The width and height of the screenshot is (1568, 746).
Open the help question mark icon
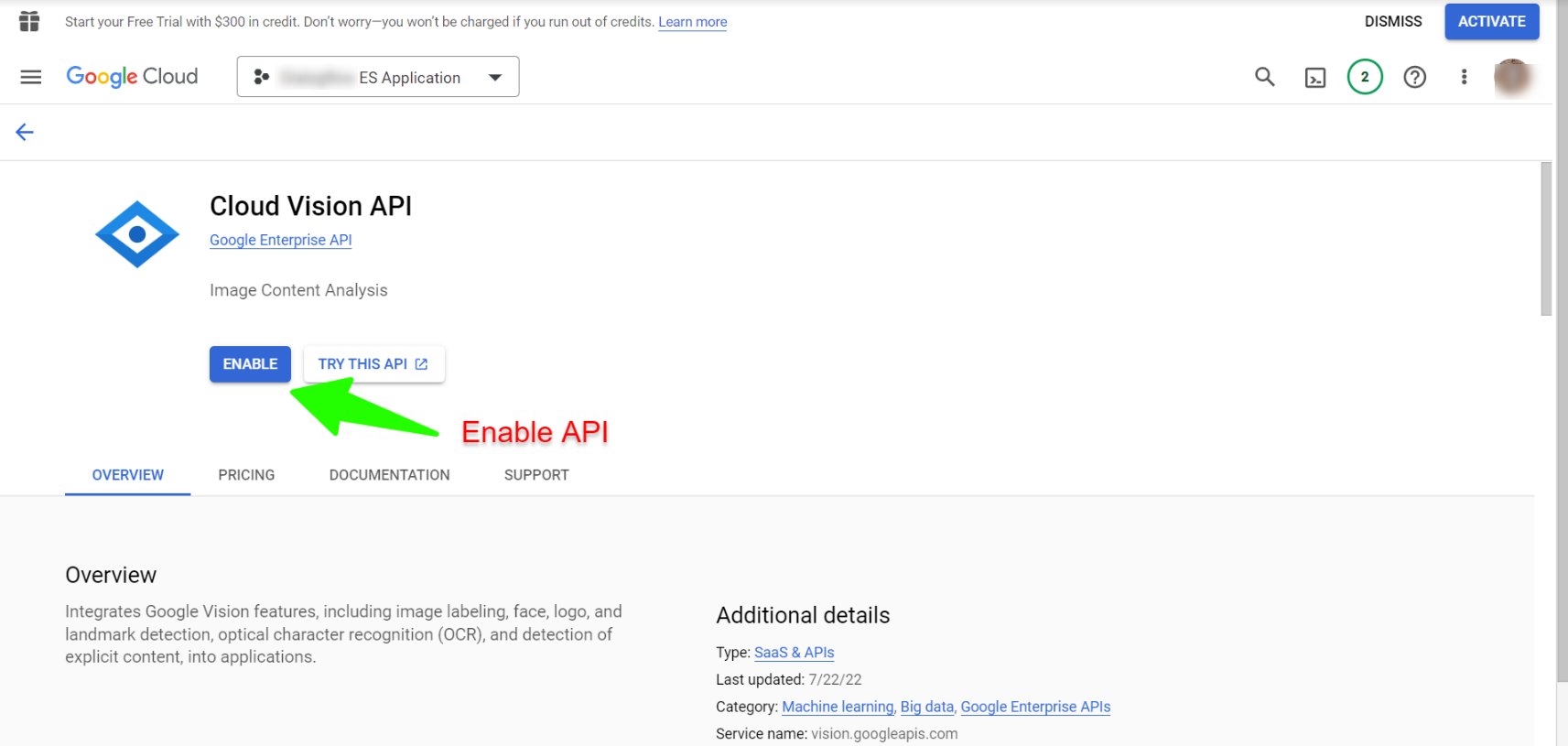click(1415, 77)
